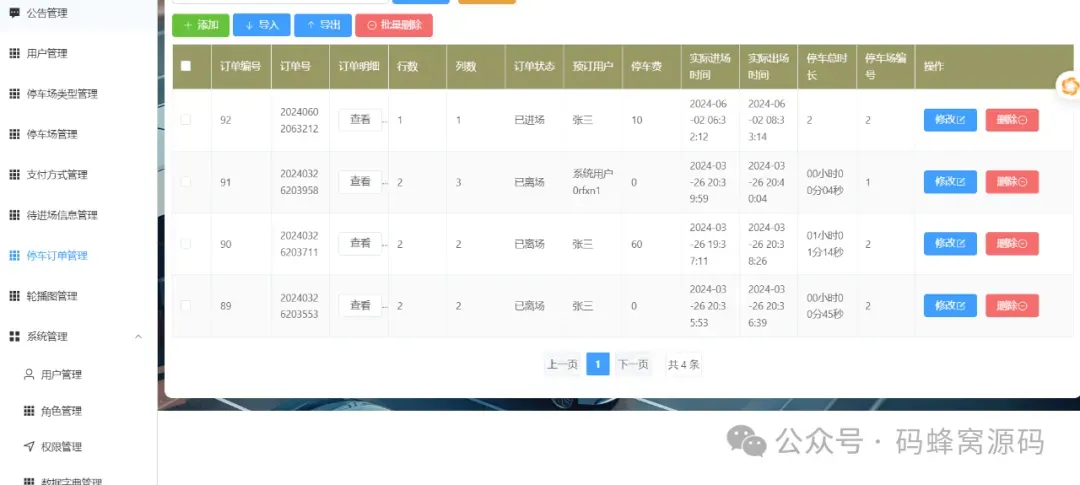The height and width of the screenshot is (485, 1080).
Task: Click the user icon beside 用户管理 submenu
Action: (29, 375)
